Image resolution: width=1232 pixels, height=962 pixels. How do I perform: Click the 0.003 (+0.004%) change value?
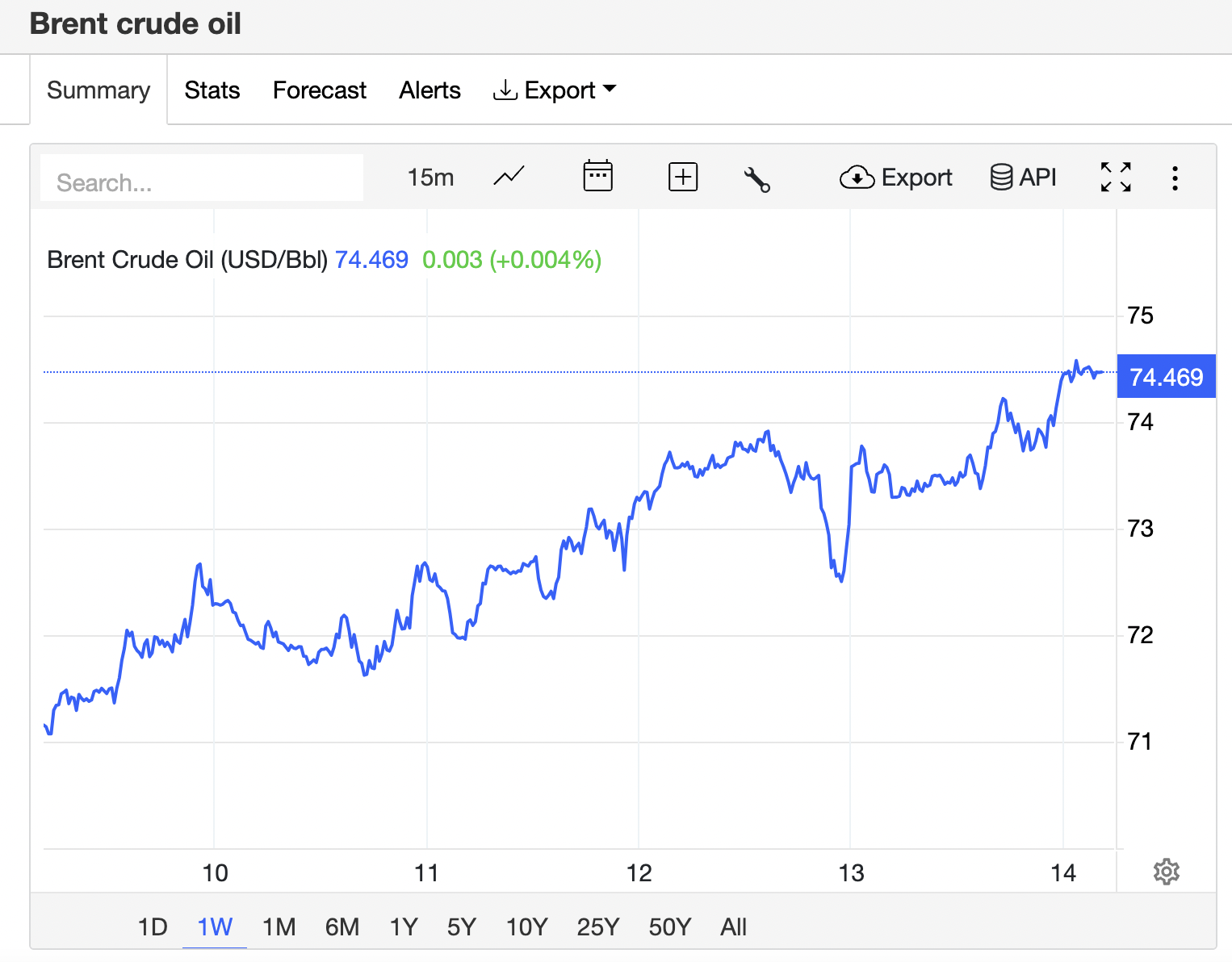click(512, 260)
